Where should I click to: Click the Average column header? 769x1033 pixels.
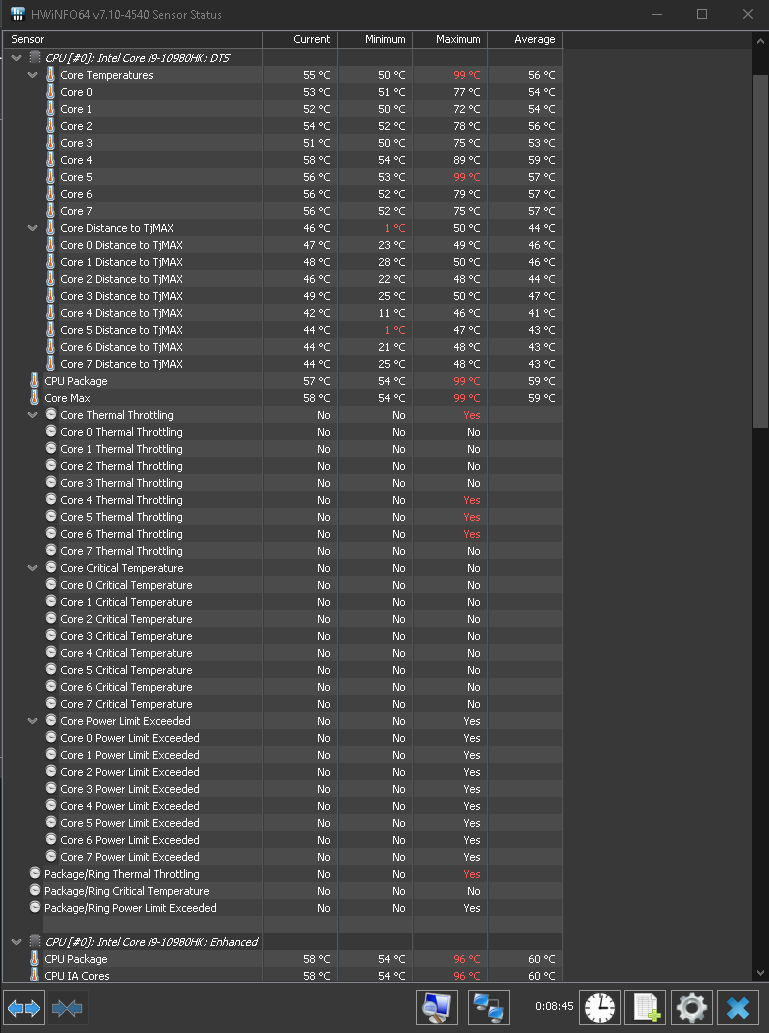click(x=525, y=40)
